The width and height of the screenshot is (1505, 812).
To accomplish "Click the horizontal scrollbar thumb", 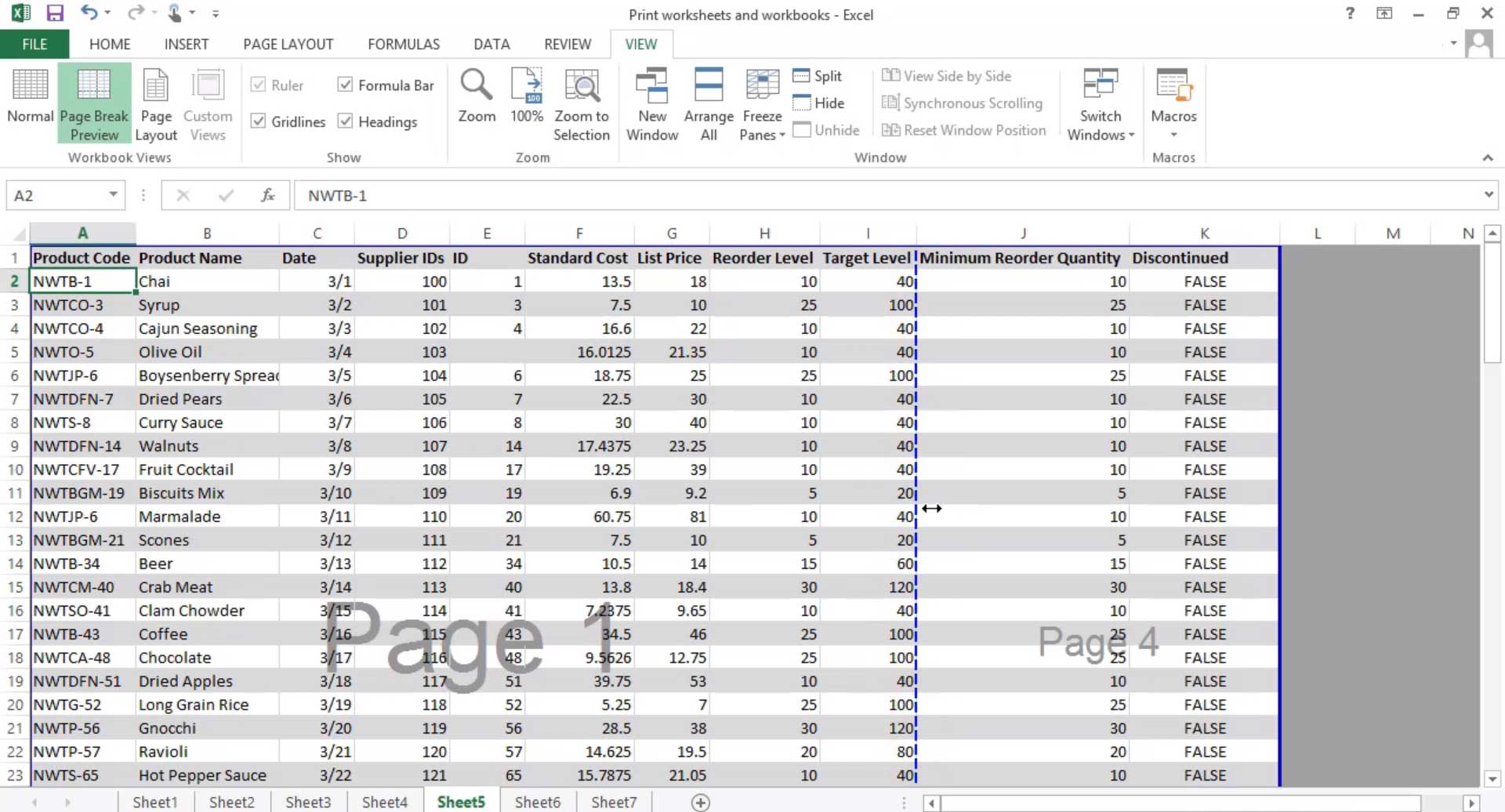I will pos(1180,803).
